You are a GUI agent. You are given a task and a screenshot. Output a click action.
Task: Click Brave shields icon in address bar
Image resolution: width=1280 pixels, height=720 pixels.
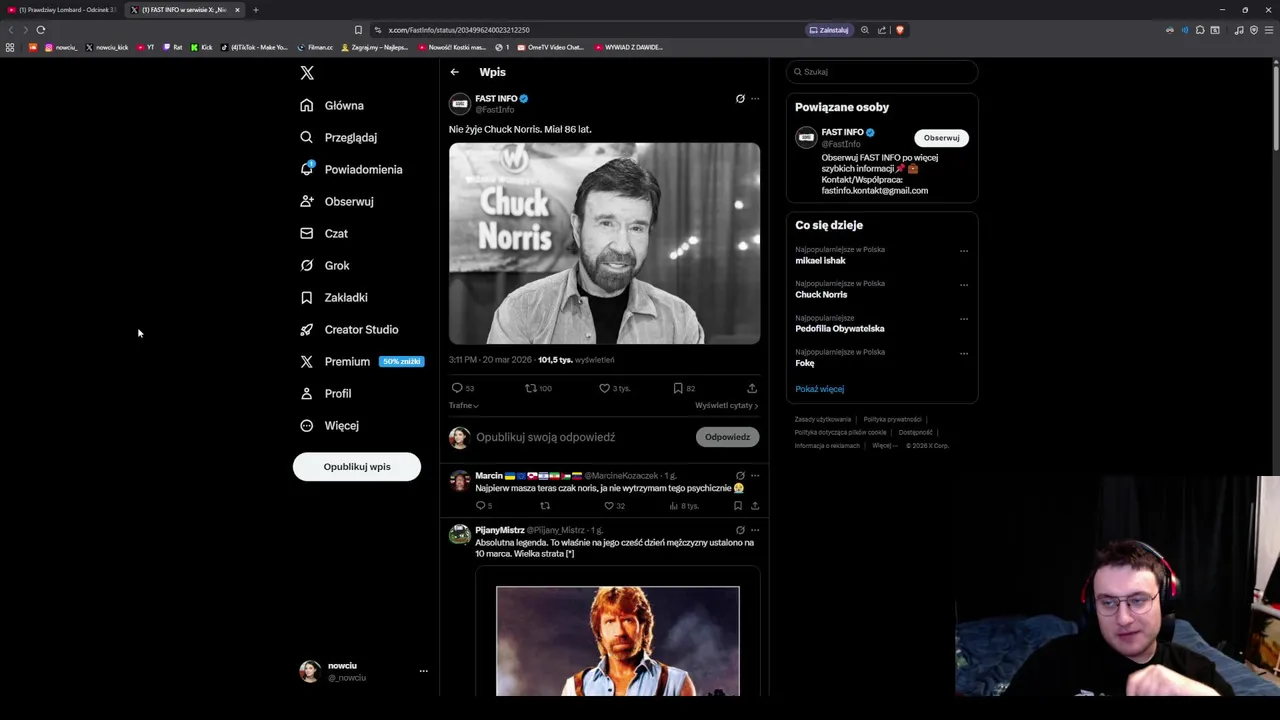pos(900,30)
